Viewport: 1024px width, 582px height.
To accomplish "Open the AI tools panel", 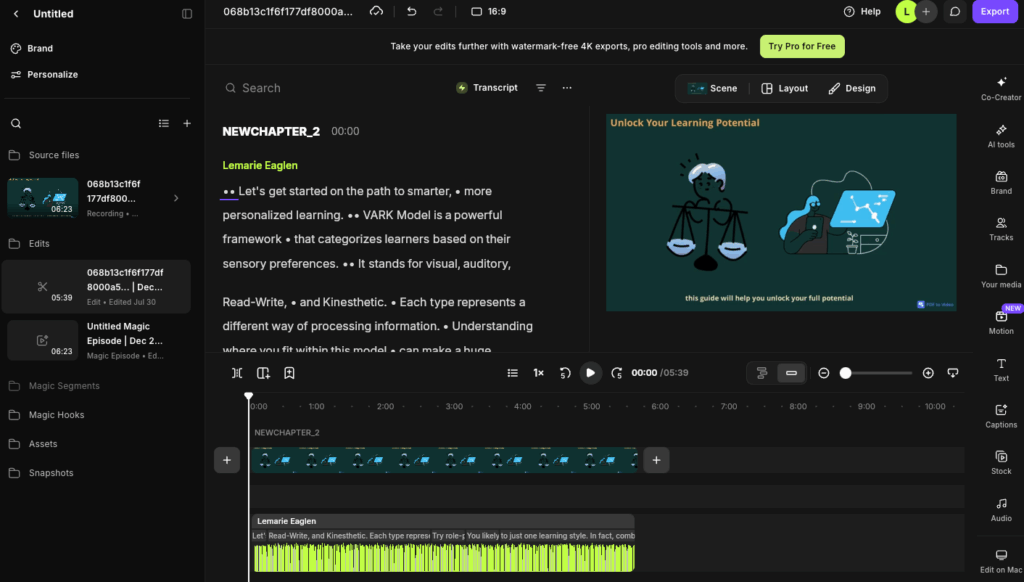I will pyautogui.click(x=1001, y=137).
